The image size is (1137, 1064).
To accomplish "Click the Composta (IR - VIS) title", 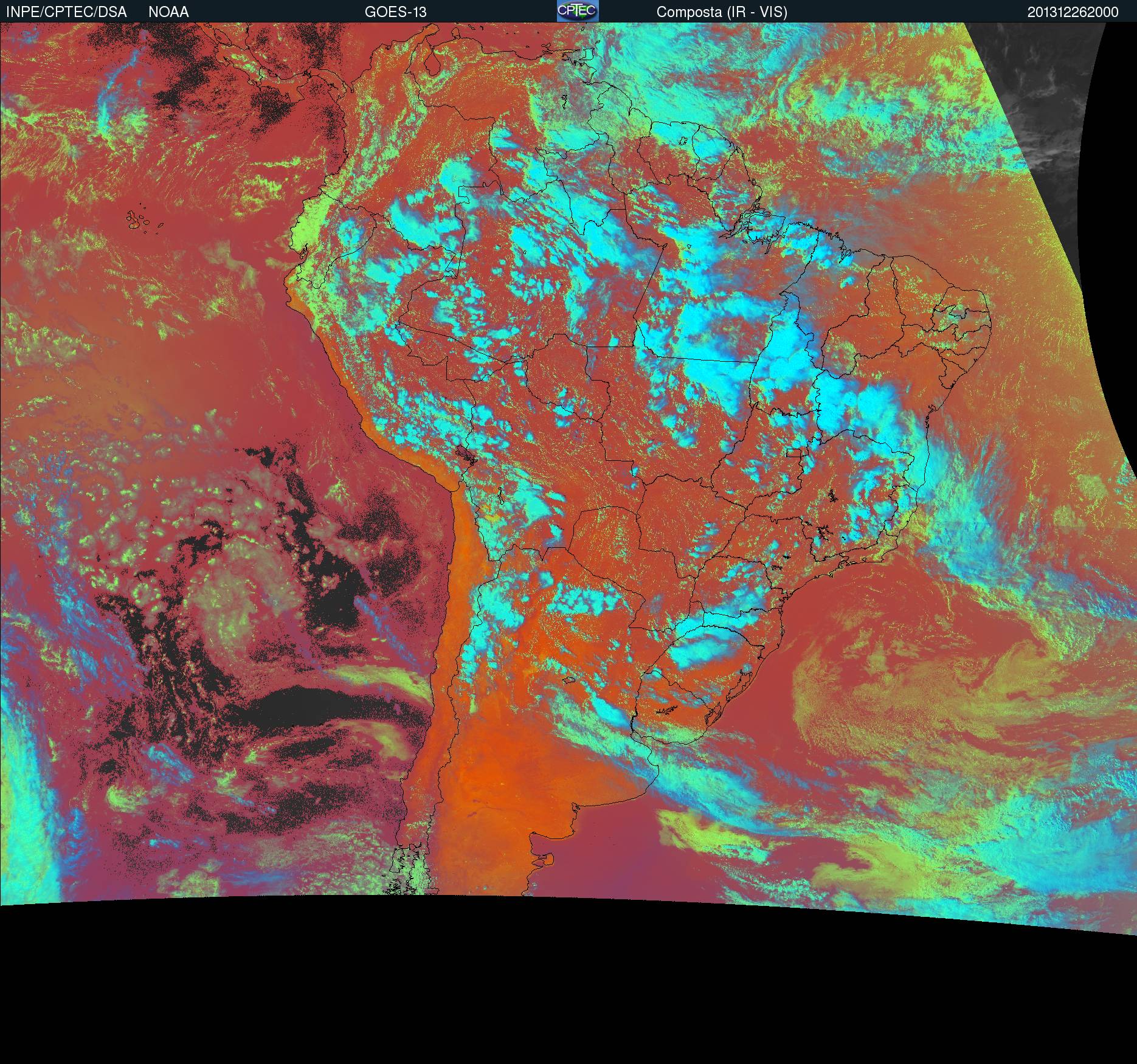I will 722,12.
